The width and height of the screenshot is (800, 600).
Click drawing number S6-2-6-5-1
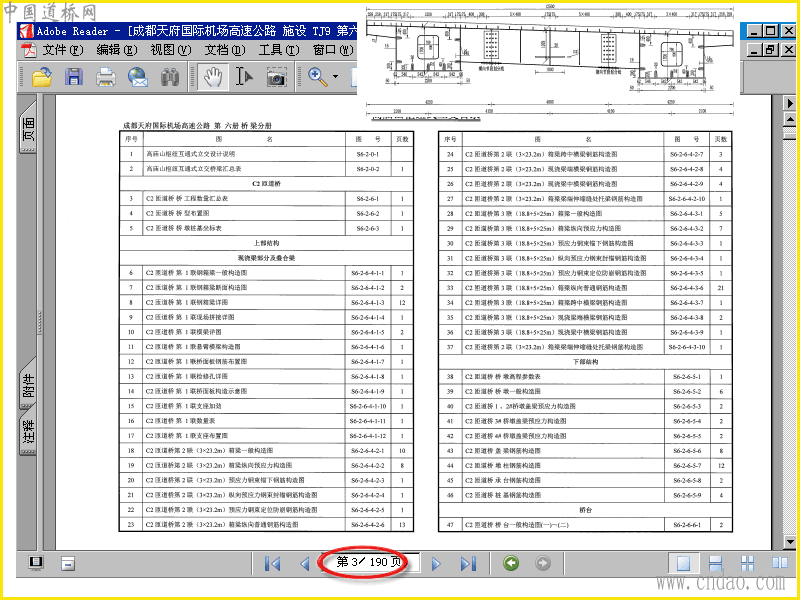point(687,377)
